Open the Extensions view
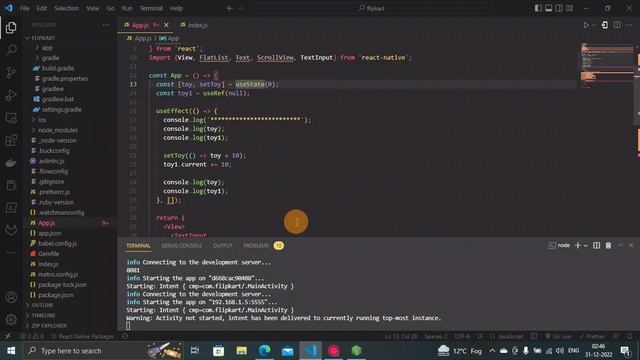 pyautogui.click(x=11, y=140)
